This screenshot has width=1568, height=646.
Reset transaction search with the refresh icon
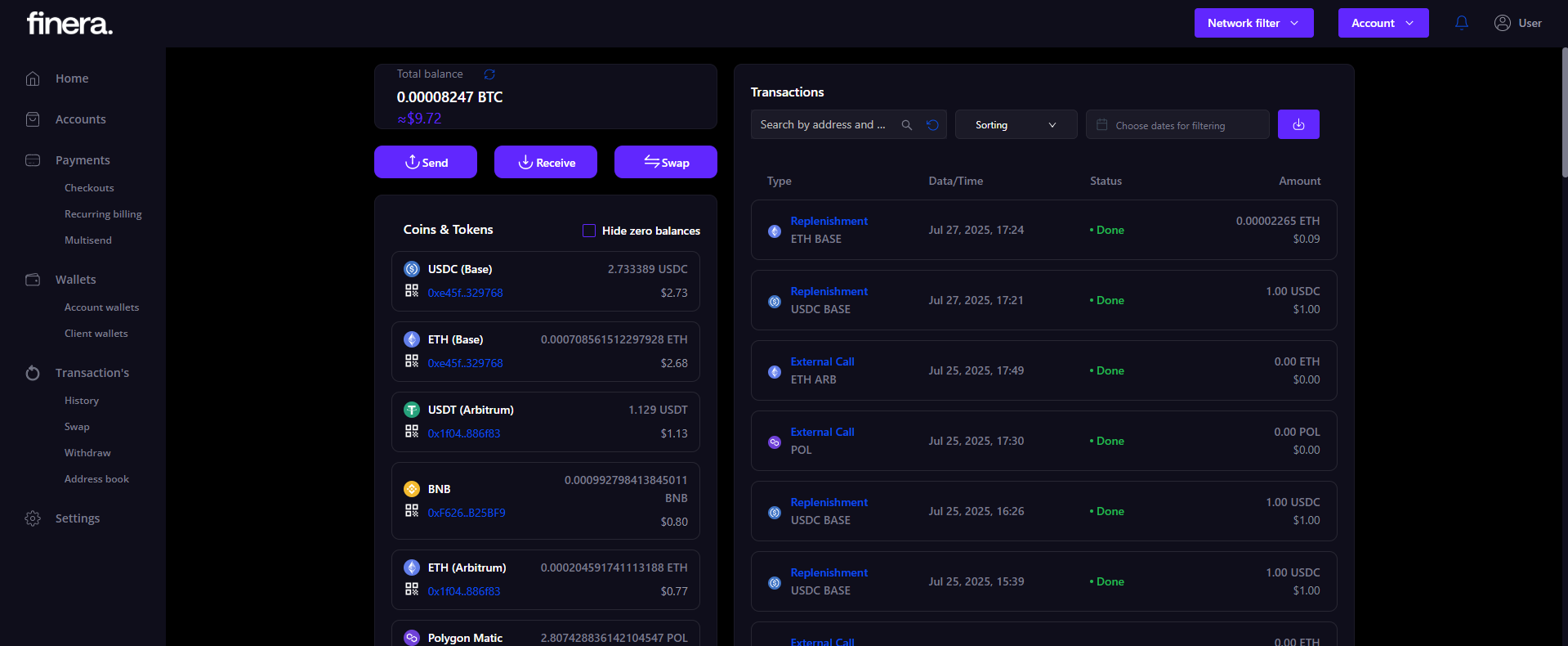tap(932, 125)
